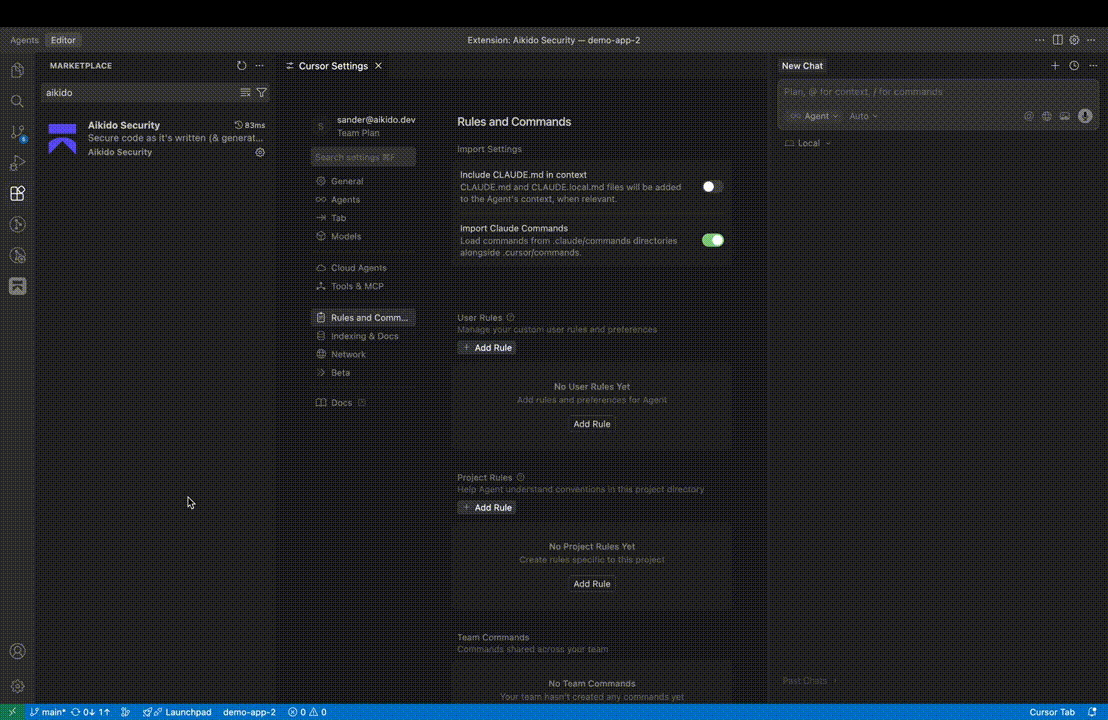
Task: Click the User Rules info icon
Action: (510, 317)
